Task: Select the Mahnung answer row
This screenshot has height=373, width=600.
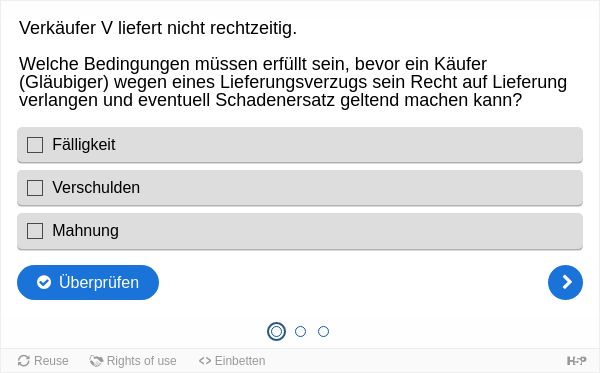Action: [300, 231]
